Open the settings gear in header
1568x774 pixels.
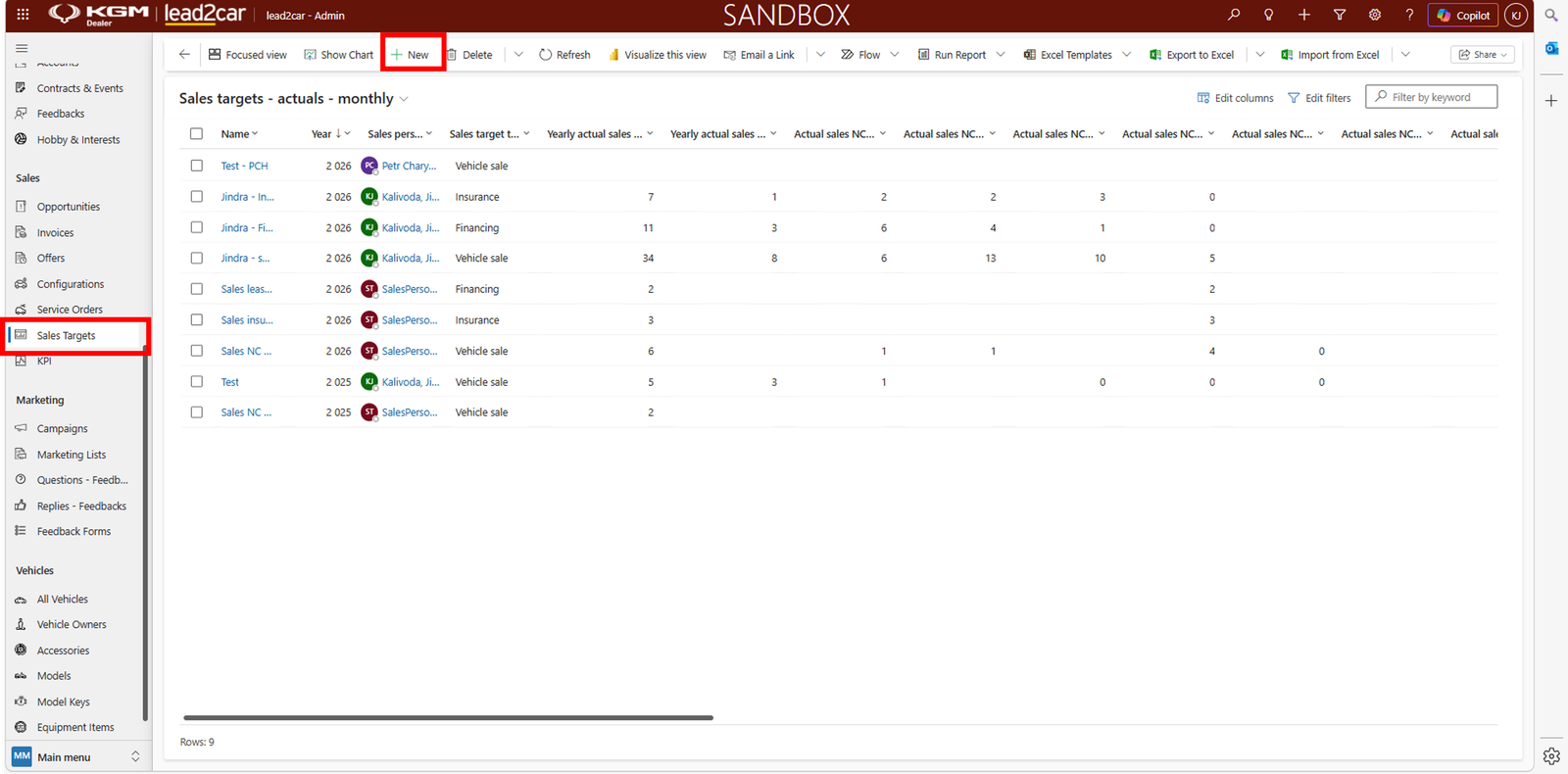click(1375, 15)
